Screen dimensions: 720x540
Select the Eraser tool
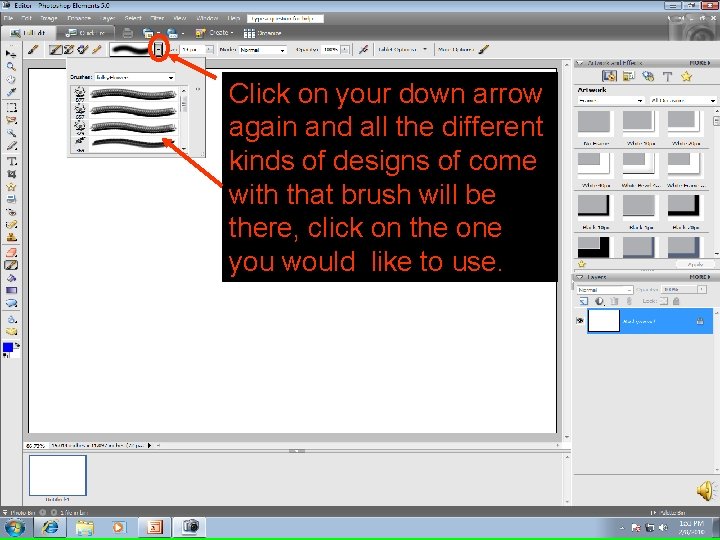[x=11, y=253]
